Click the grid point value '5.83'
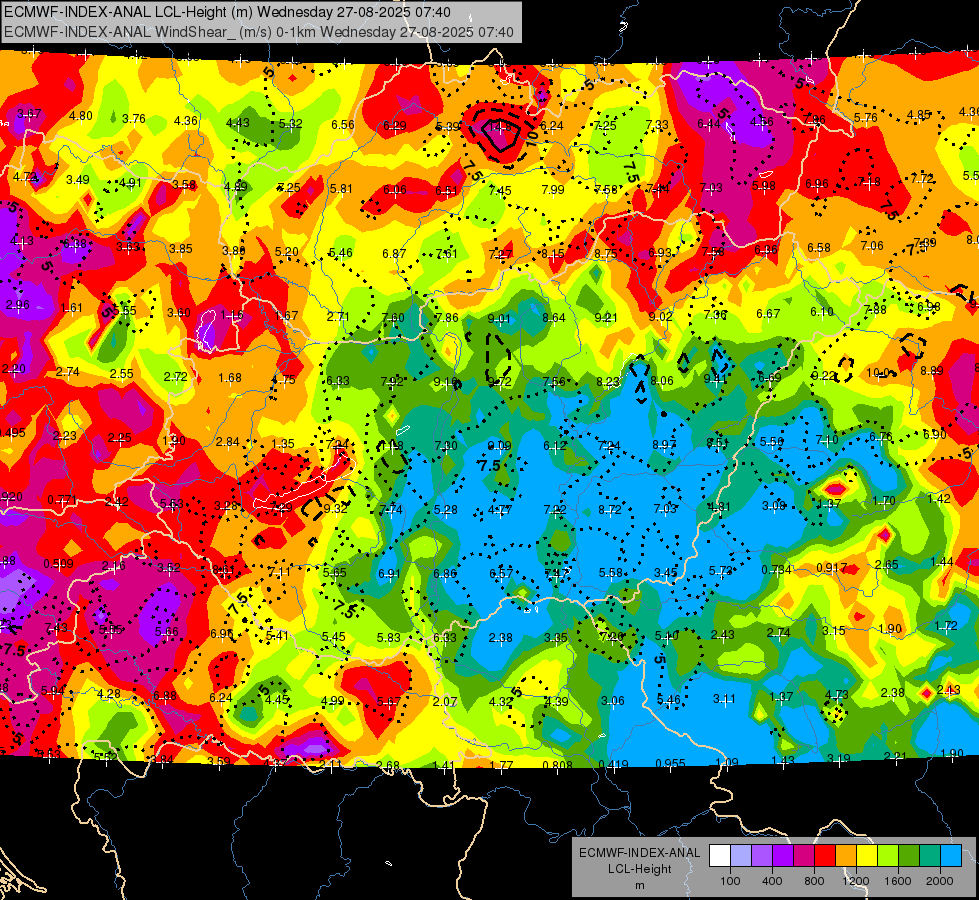 [x=388, y=637]
